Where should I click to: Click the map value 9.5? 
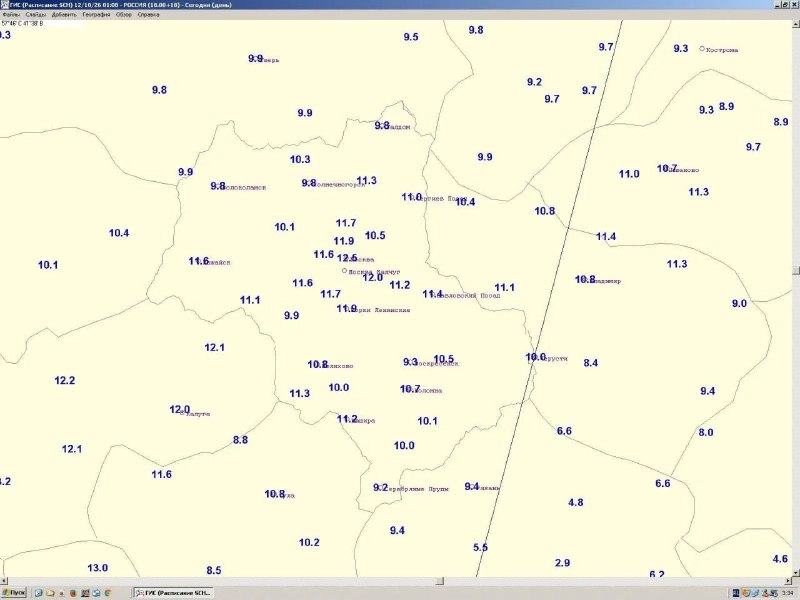pyautogui.click(x=411, y=37)
